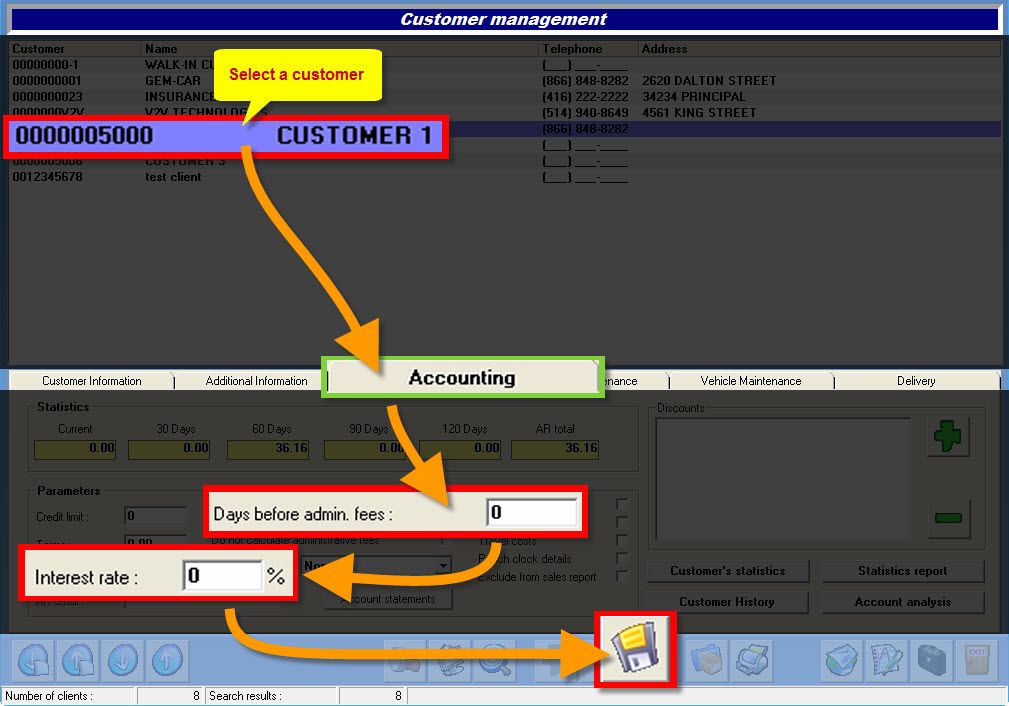Viewport: 1009px width, 706px height.
Task: Open the Delivery tab
Action: click(x=916, y=381)
